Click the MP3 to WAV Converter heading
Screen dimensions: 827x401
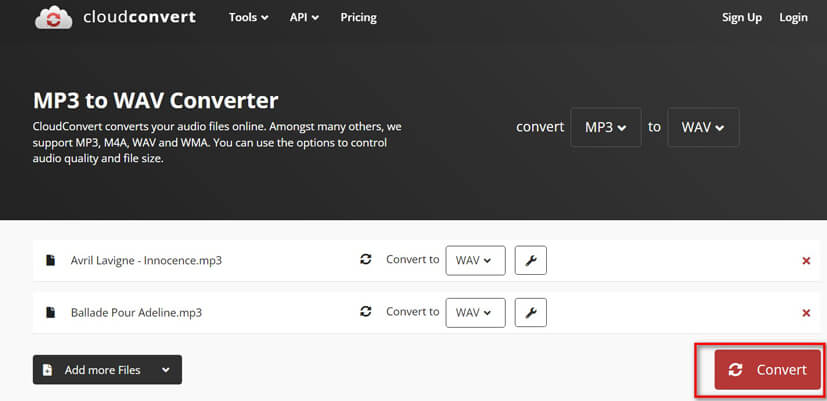click(x=156, y=100)
